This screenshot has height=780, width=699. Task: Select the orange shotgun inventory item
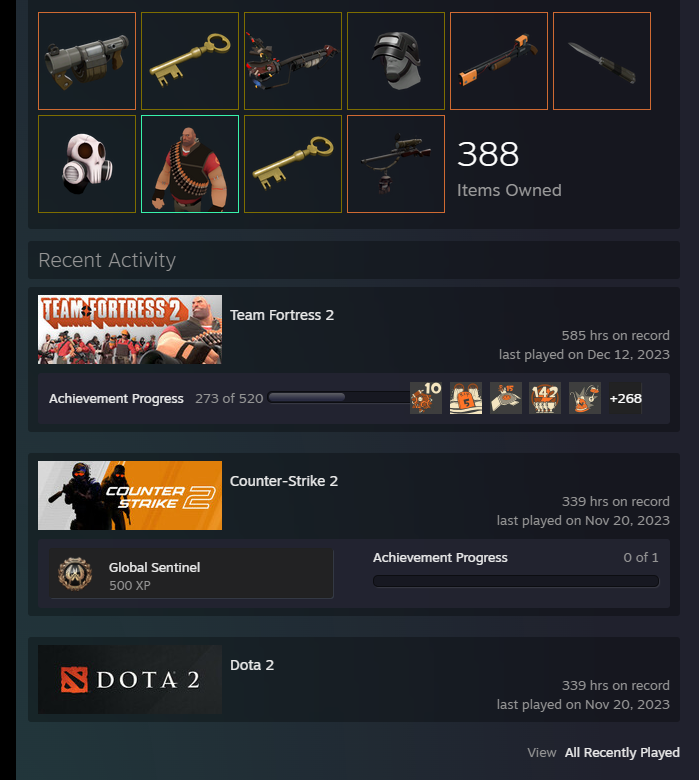(499, 61)
